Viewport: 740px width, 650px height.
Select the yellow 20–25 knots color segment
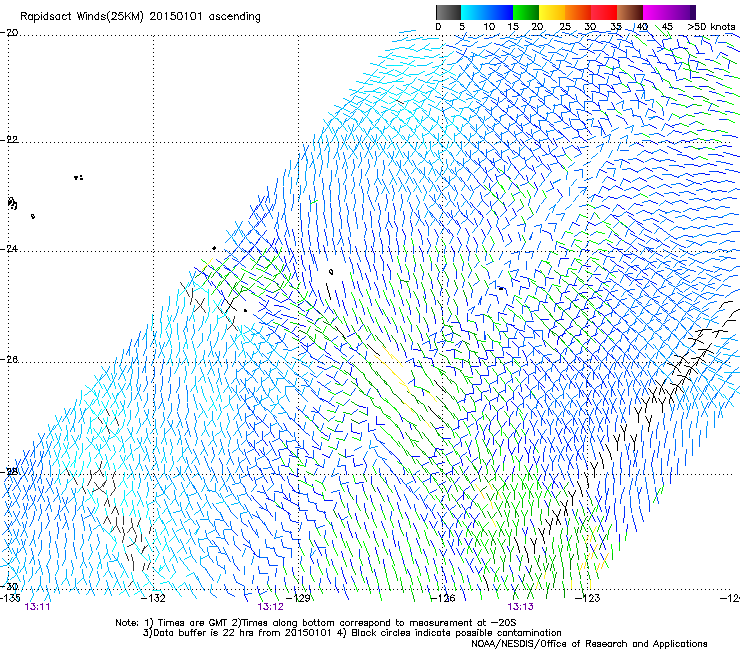(x=552, y=12)
